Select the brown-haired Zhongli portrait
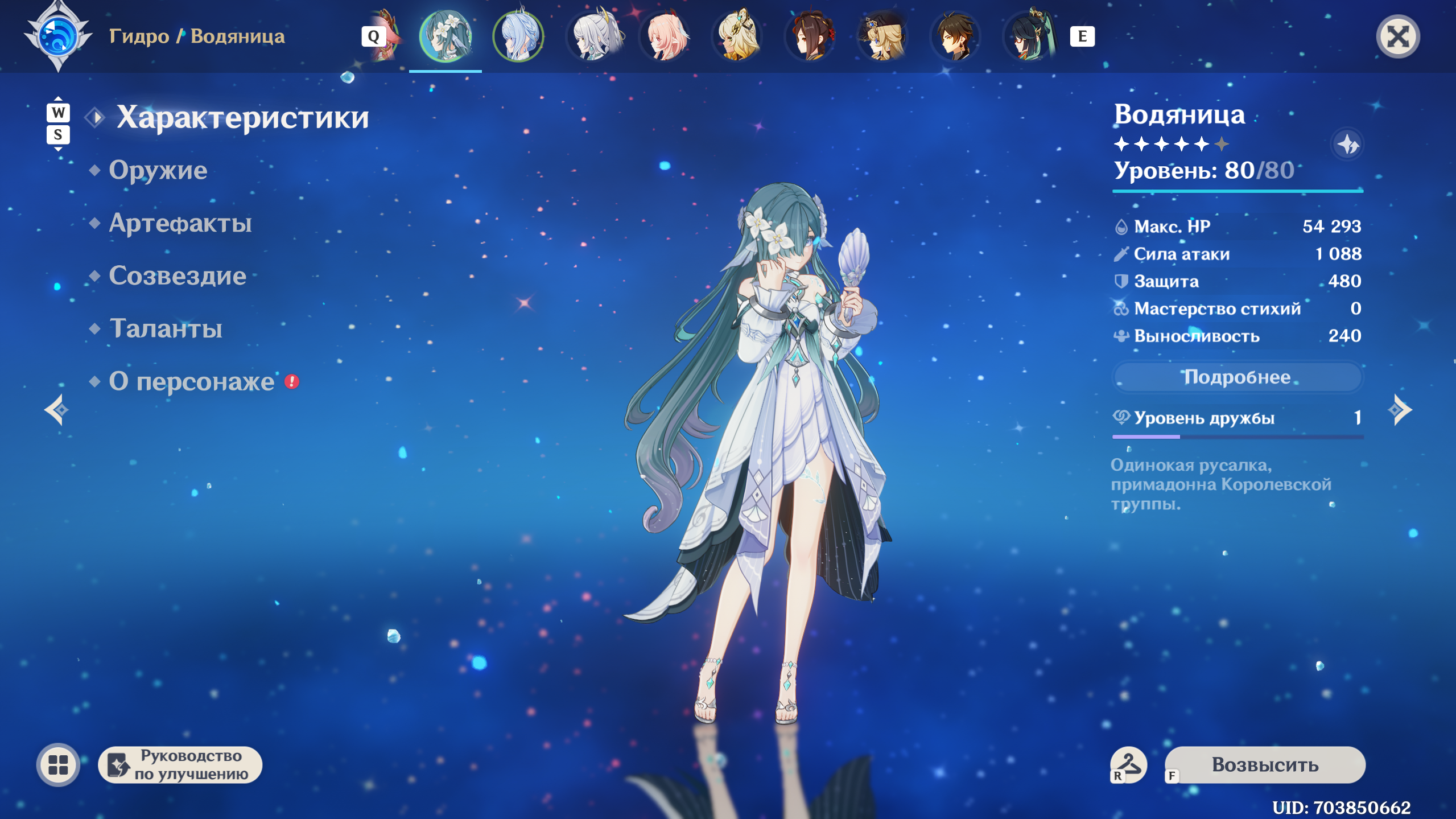This screenshot has width=1456, height=819. [956, 36]
